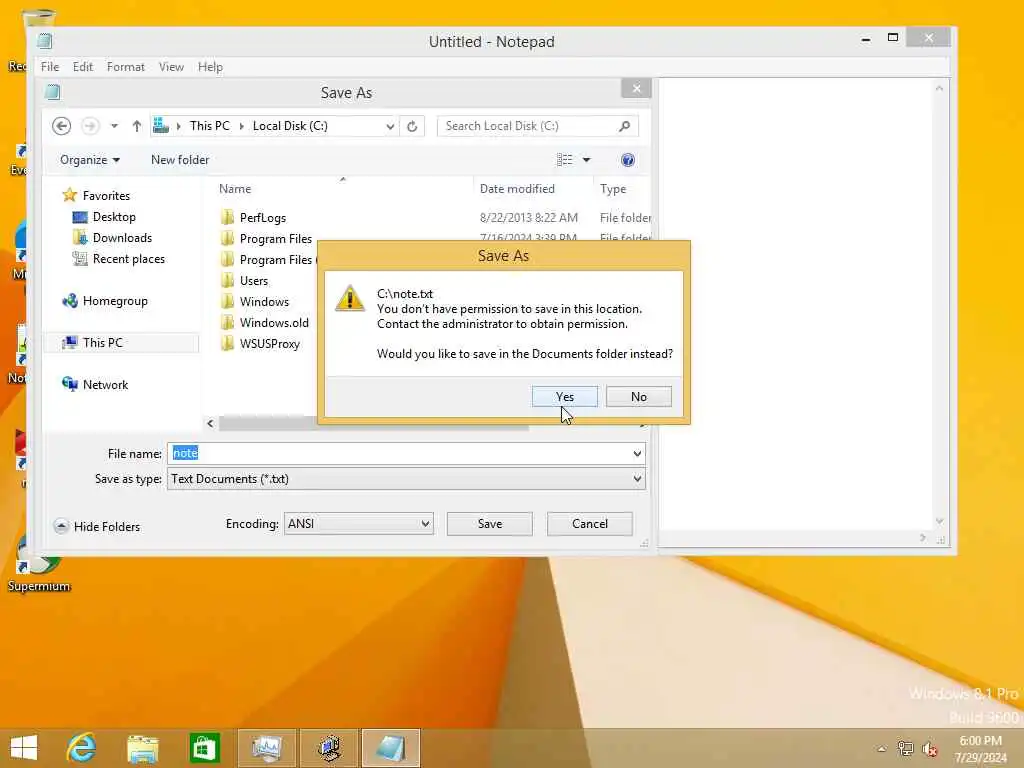This screenshot has width=1024, height=768.
Task: Open the Windows Start button
Action: click(x=24, y=748)
